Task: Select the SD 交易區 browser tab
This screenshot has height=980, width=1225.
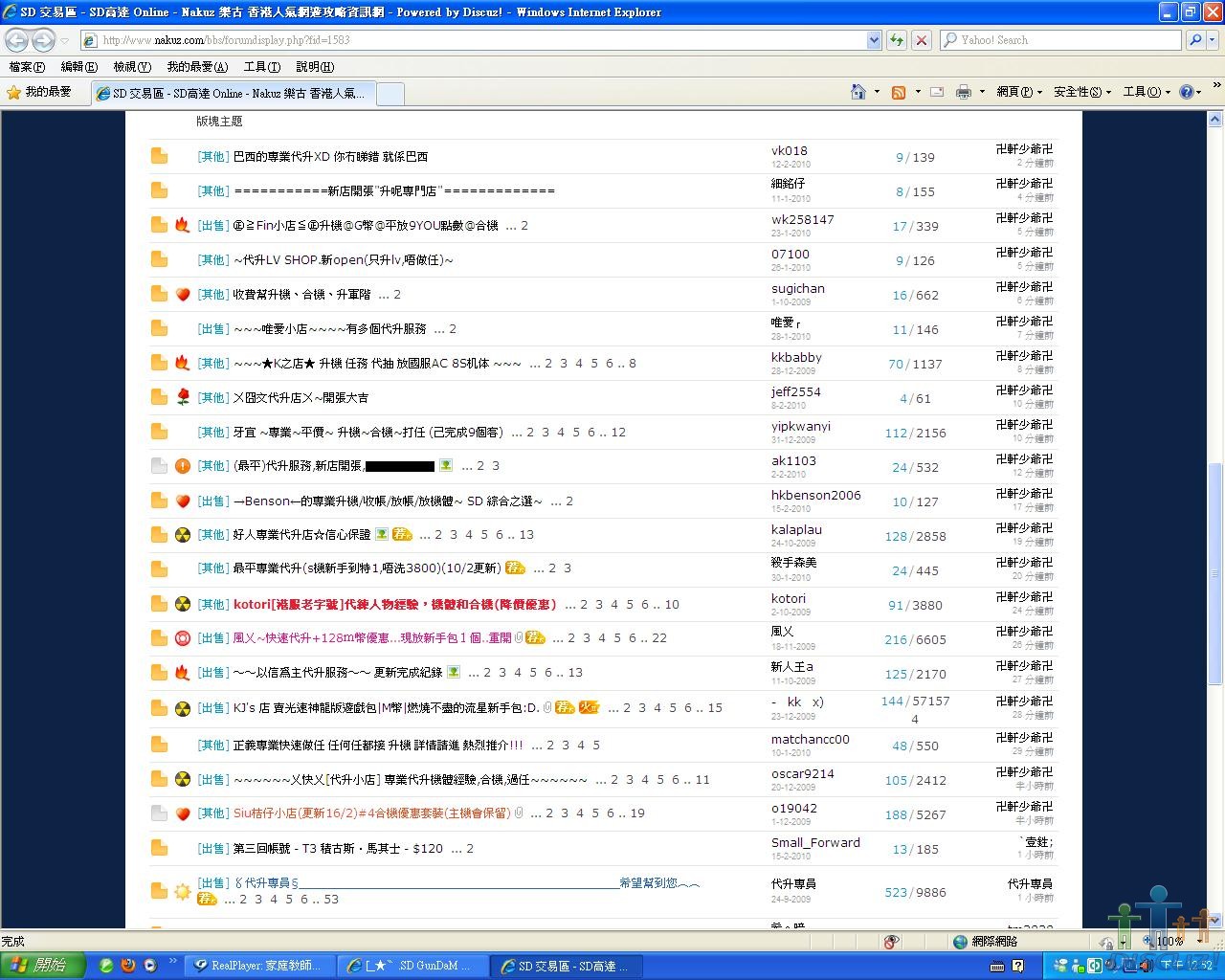Action: 234,93
